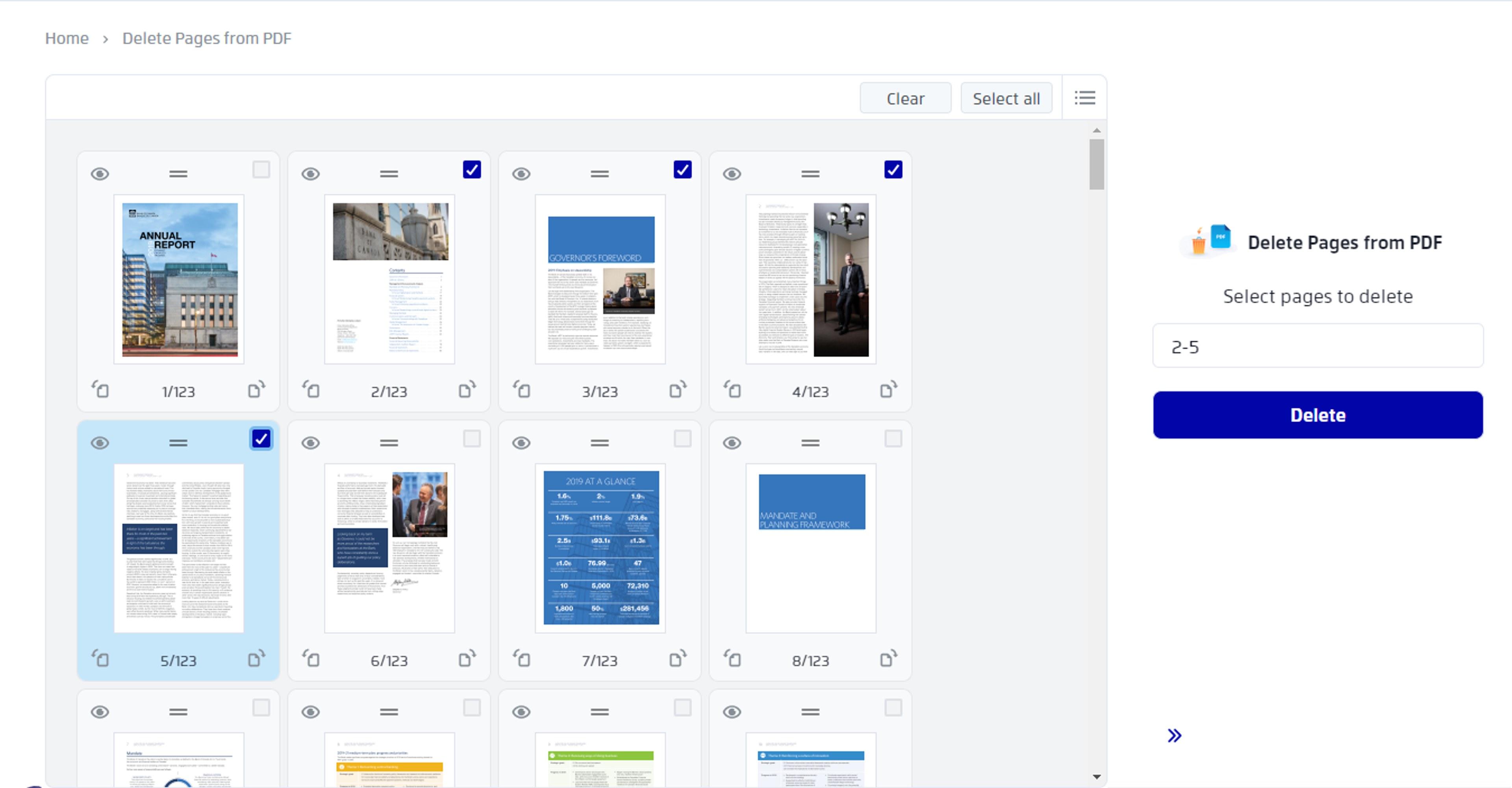Image resolution: width=1512 pixels, height=788 pixels.
Task: Click drag handle on page 5/123 card
Action: click(178, 443)
